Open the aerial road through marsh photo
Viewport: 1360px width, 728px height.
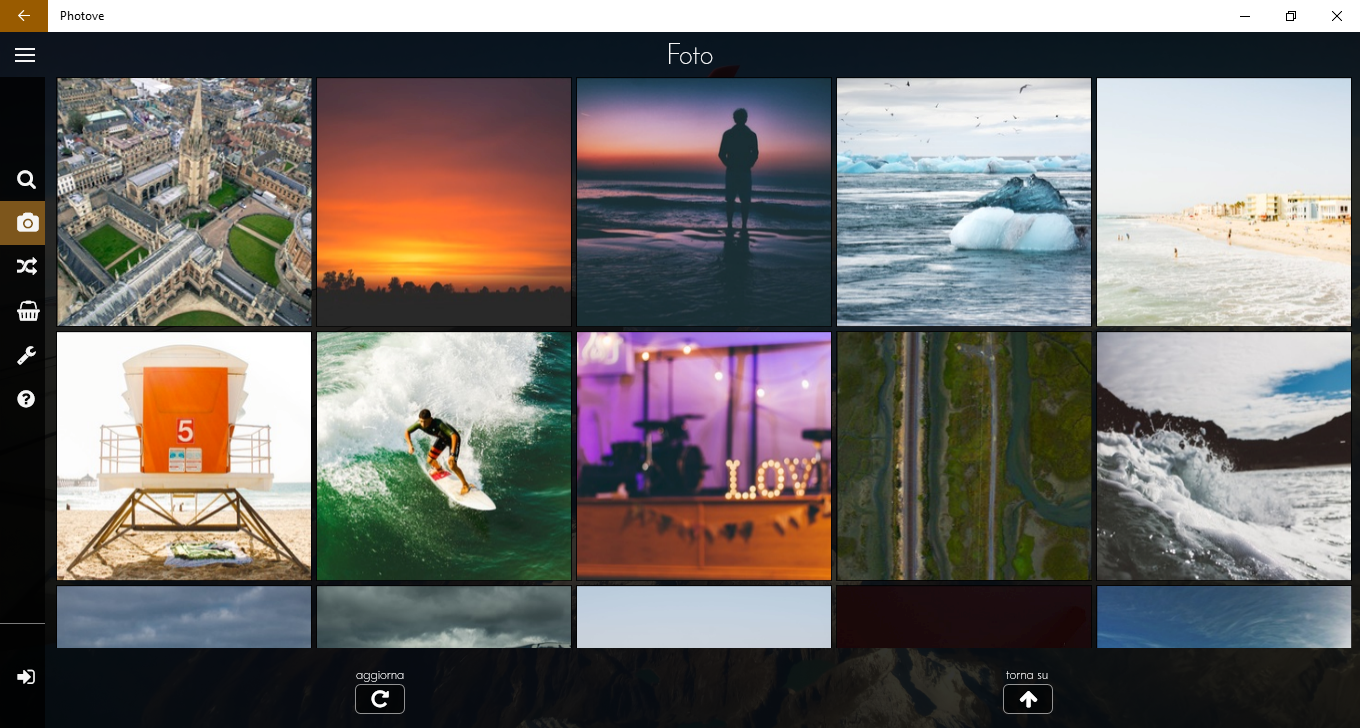[964, 456]
